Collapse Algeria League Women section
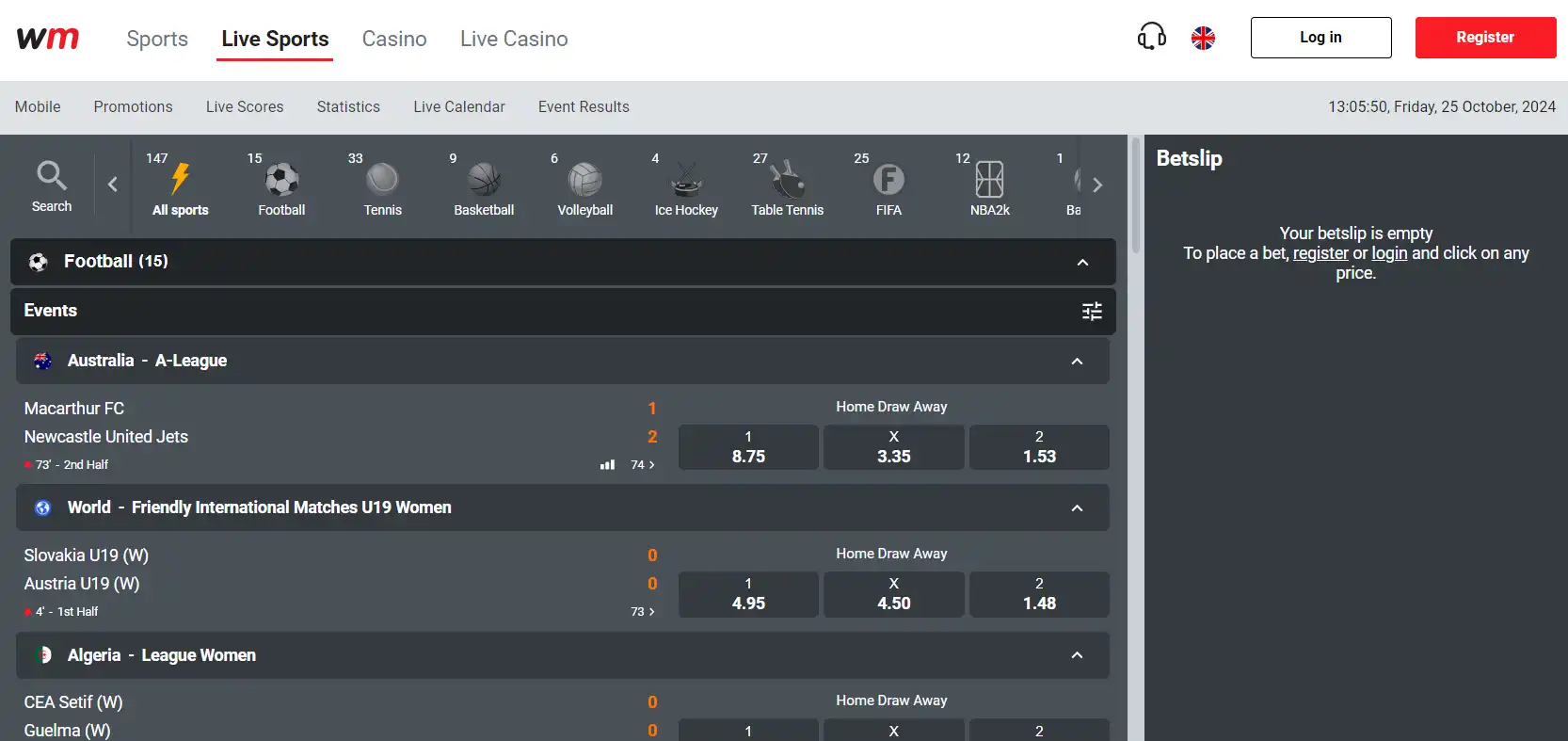Screen dimensions: 1568x741 pyautogui.click(x=1077, y=655)
